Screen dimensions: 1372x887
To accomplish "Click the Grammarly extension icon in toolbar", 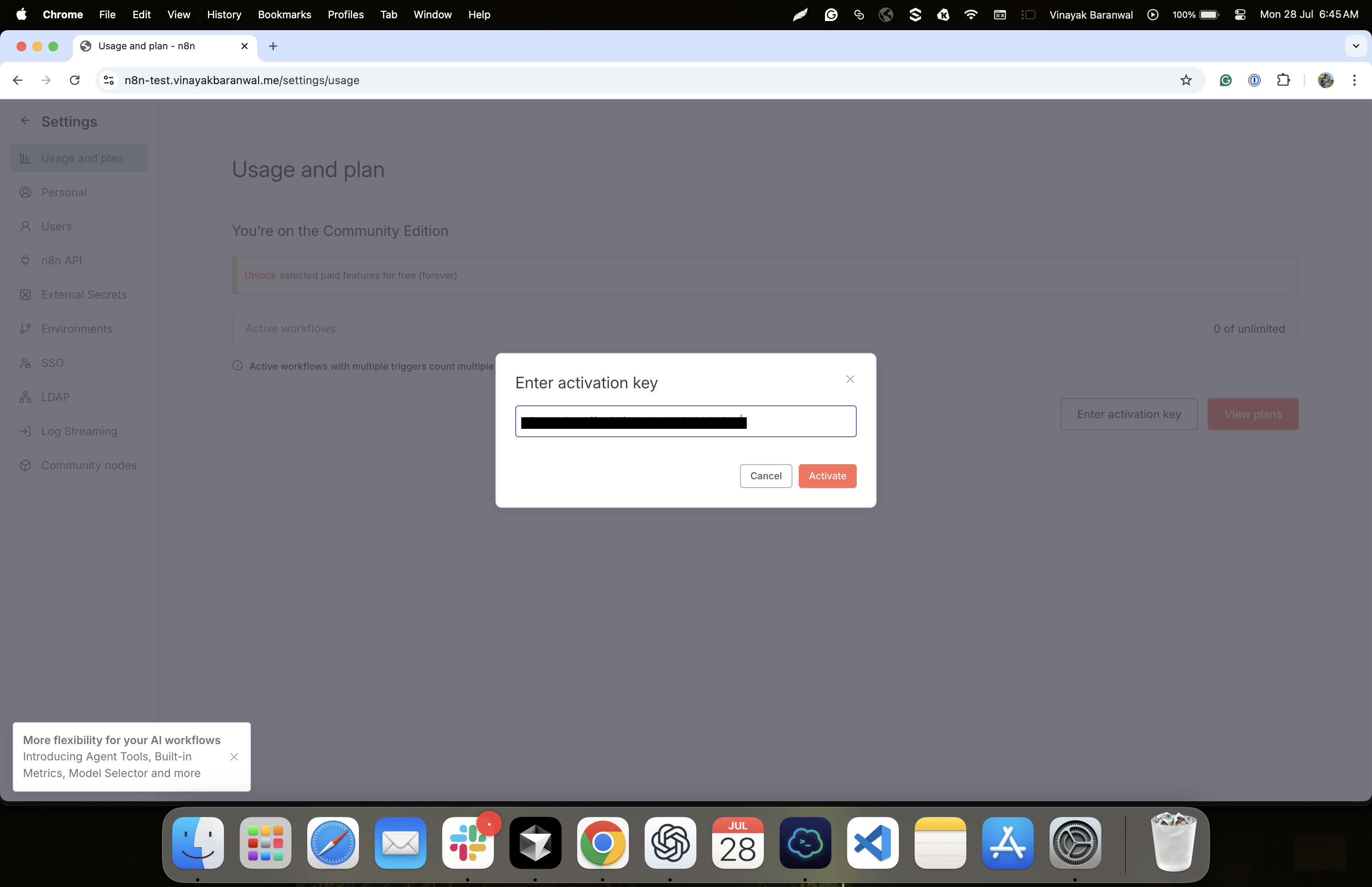I will [1226, 80].
